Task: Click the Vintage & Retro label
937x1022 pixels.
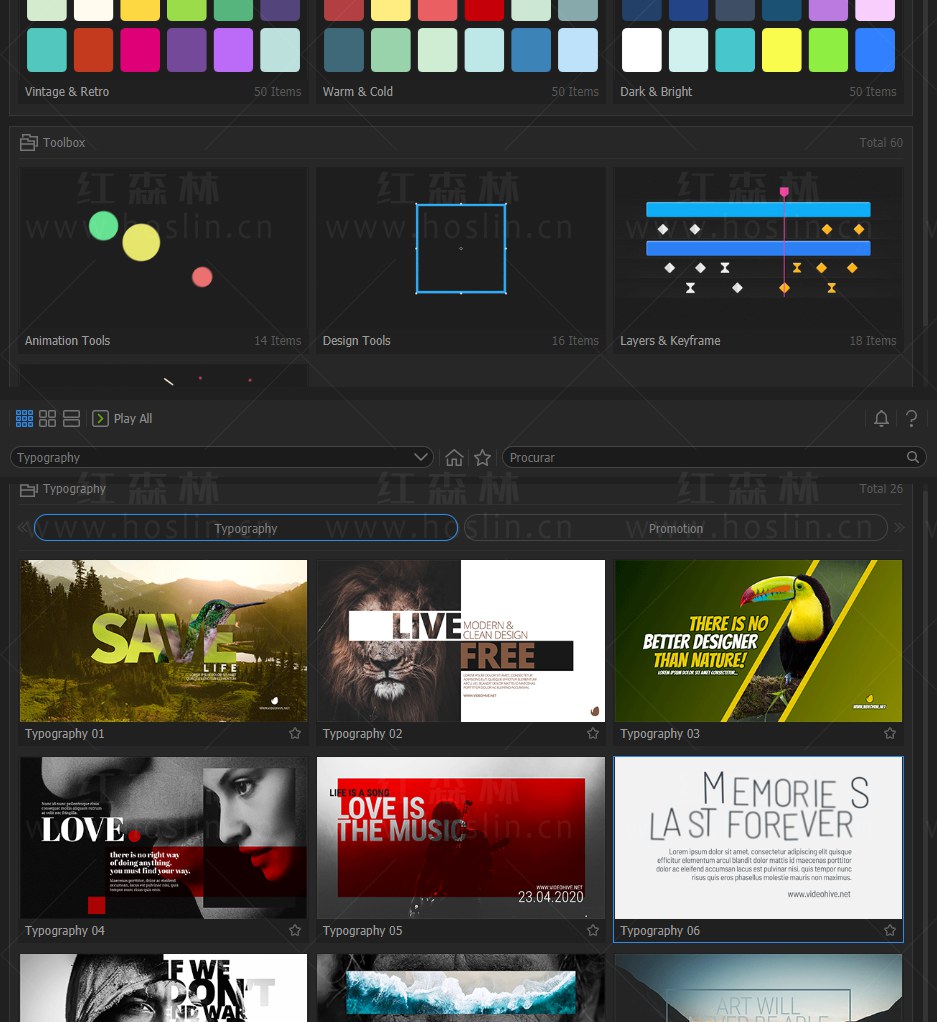Action: tap(67, 91)
